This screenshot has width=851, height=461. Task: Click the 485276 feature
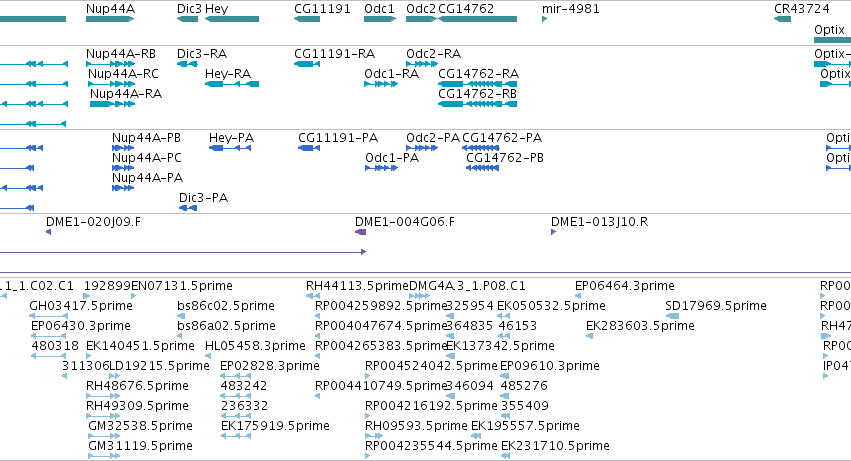[x=504, y=396]
